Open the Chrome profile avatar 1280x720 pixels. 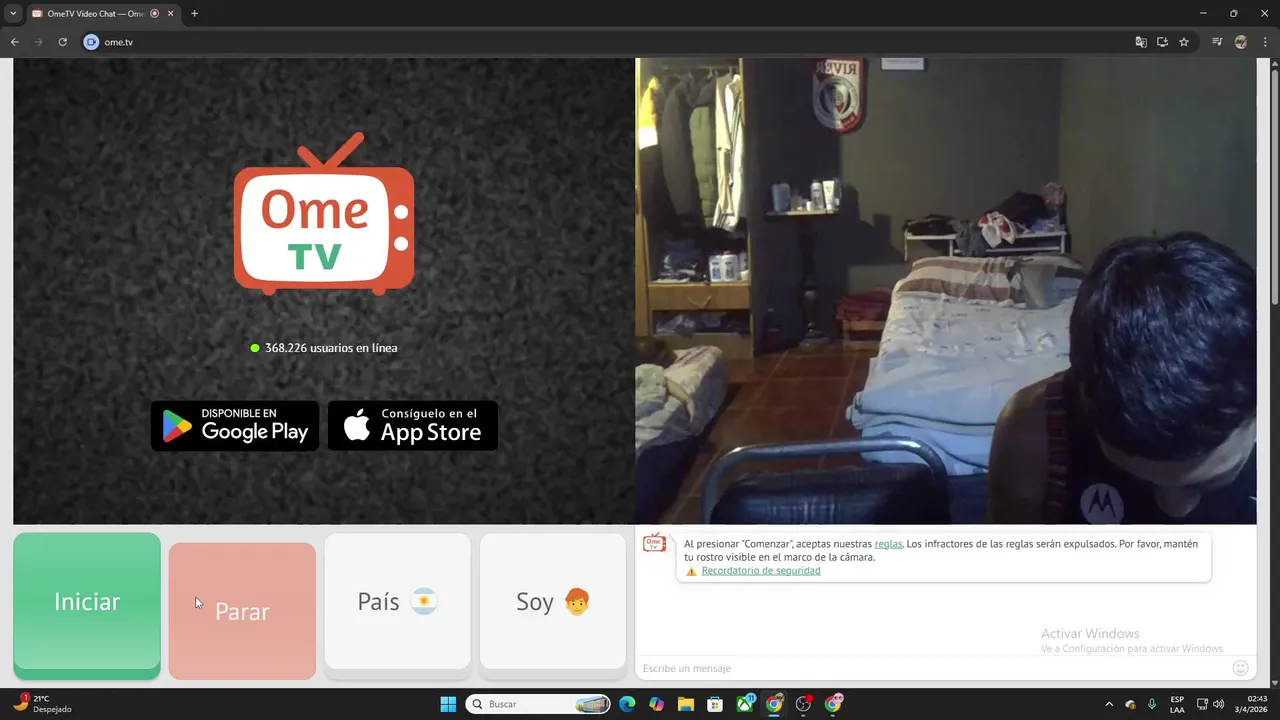point(1241,42)
